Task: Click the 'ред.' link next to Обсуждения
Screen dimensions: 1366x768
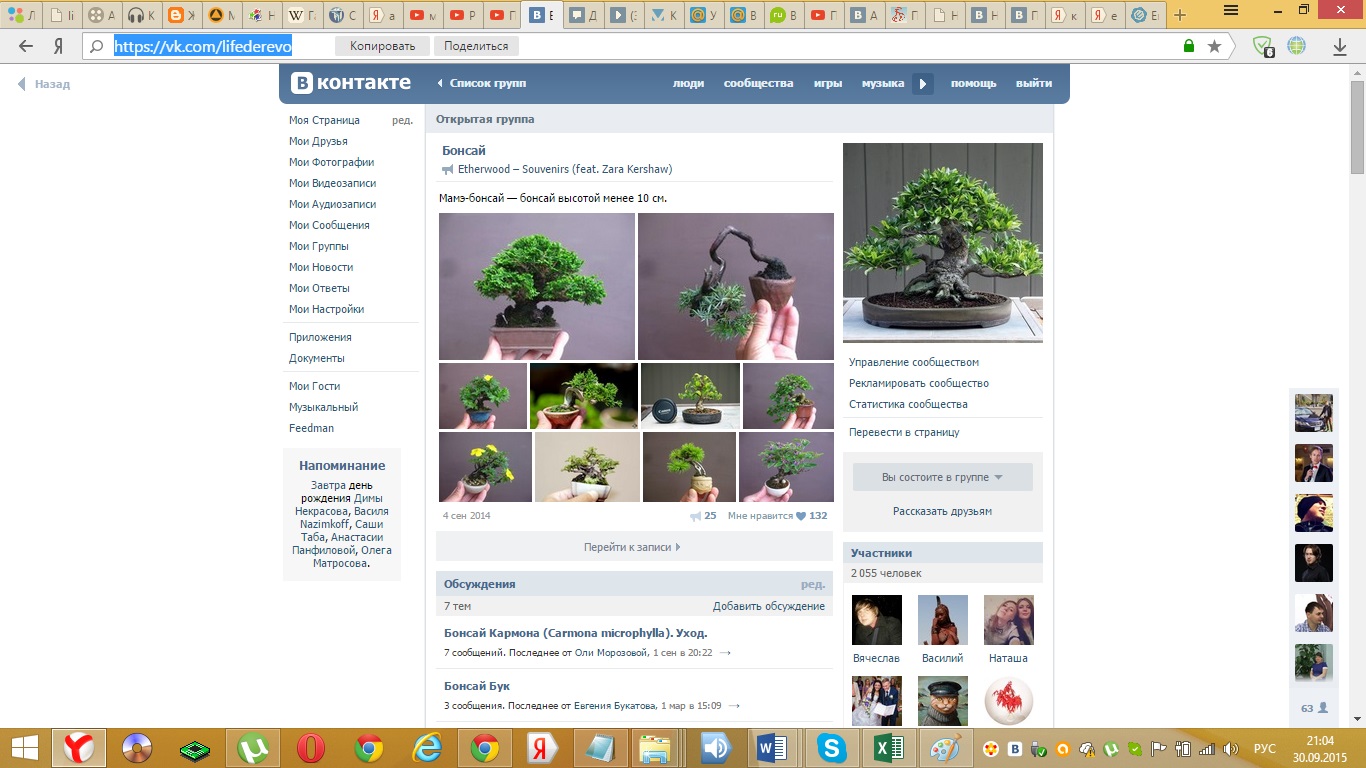Action: click(813, 584)
